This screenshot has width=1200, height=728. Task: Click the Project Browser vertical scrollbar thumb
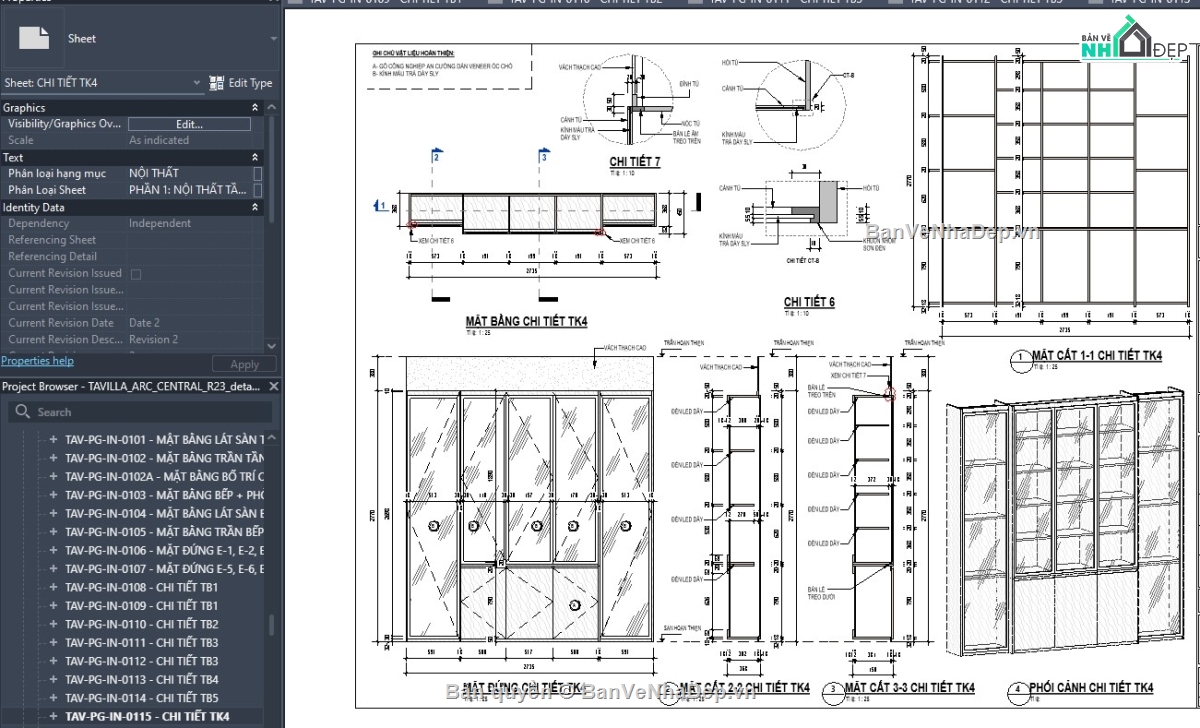(x=272, y=625)
